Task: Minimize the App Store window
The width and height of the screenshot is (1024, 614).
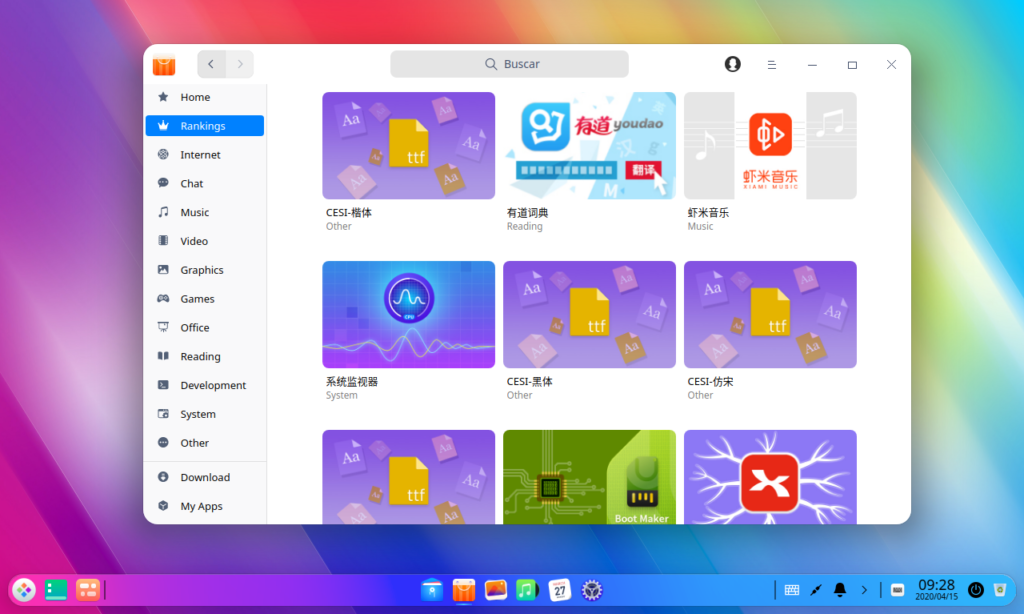Action: tap(812, 65)
